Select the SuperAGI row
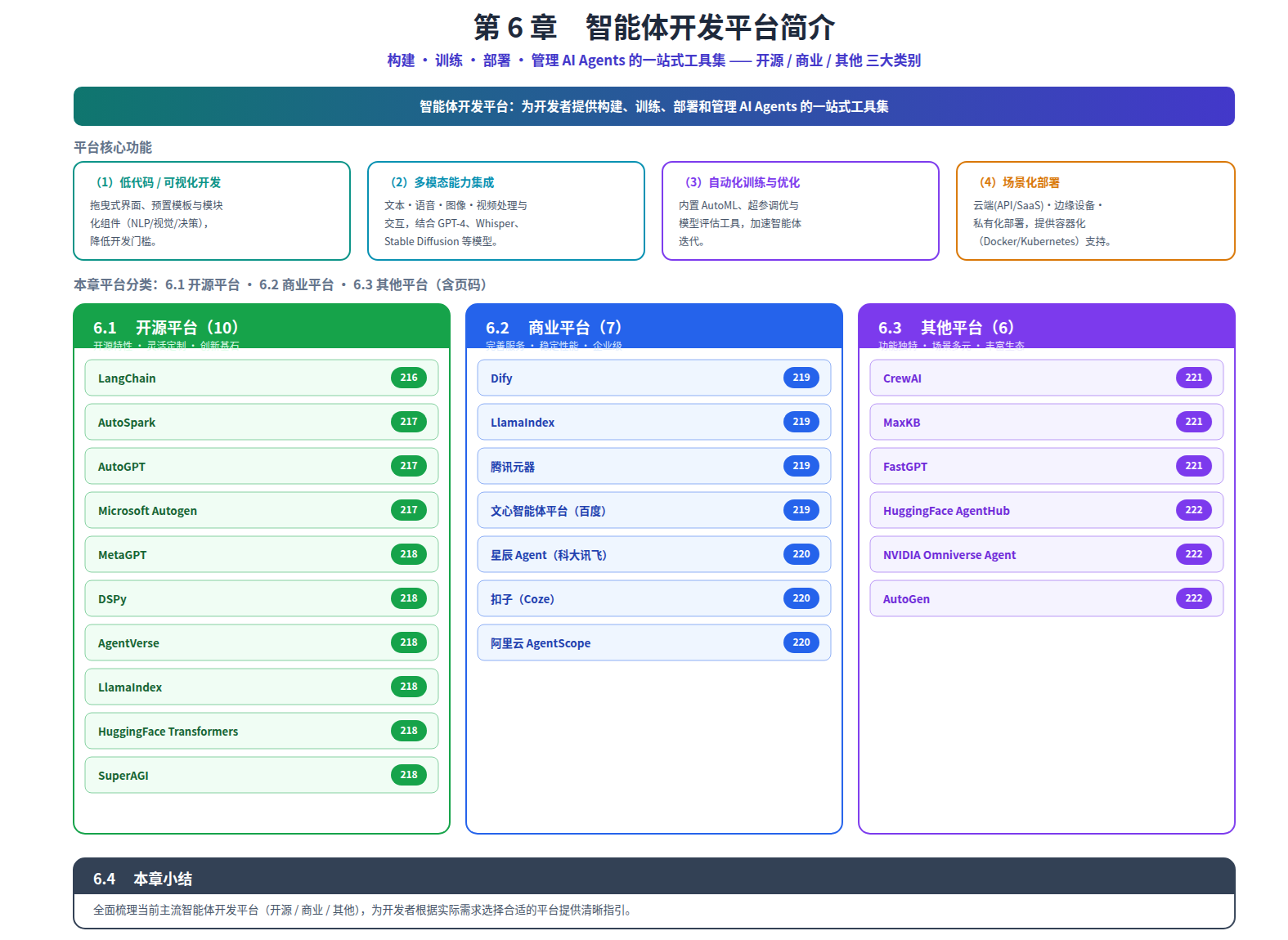The image size is (1288, 940). coord(262,775)
